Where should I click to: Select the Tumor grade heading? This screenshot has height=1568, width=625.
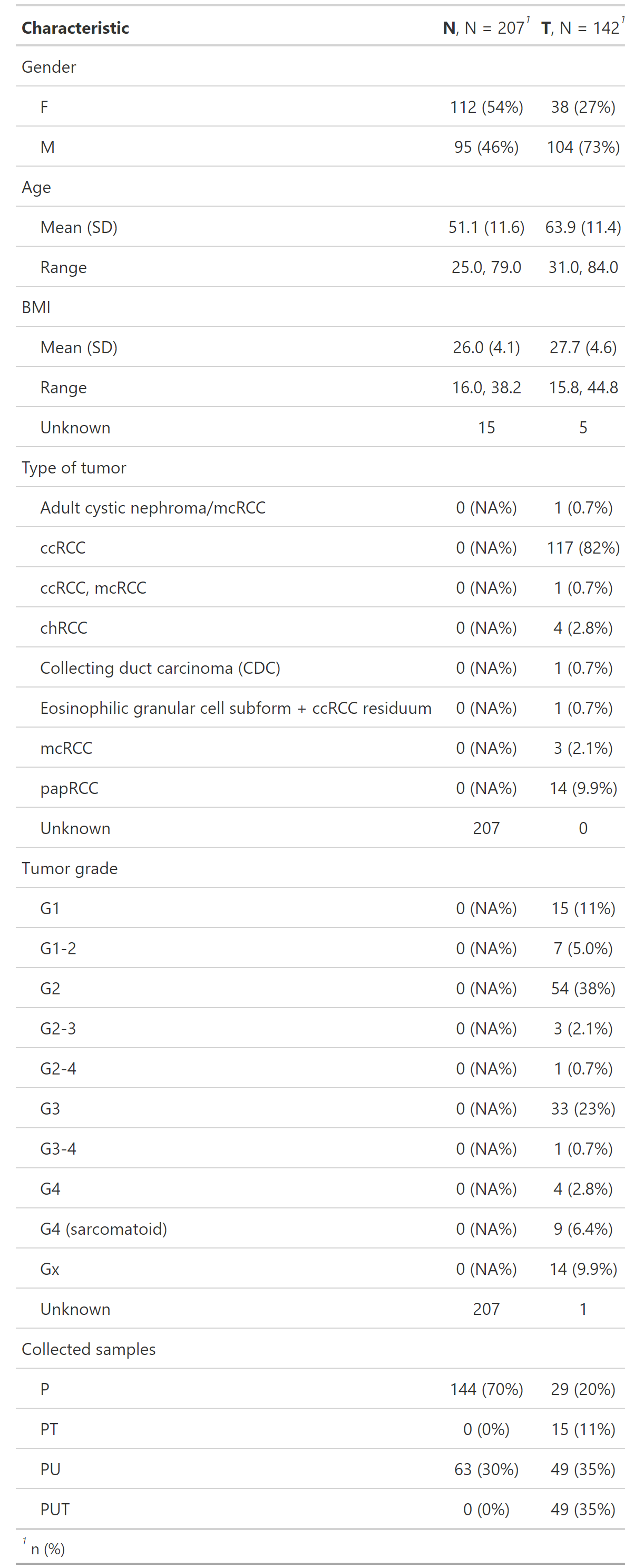pyautogui.click(x=70, y=868)
